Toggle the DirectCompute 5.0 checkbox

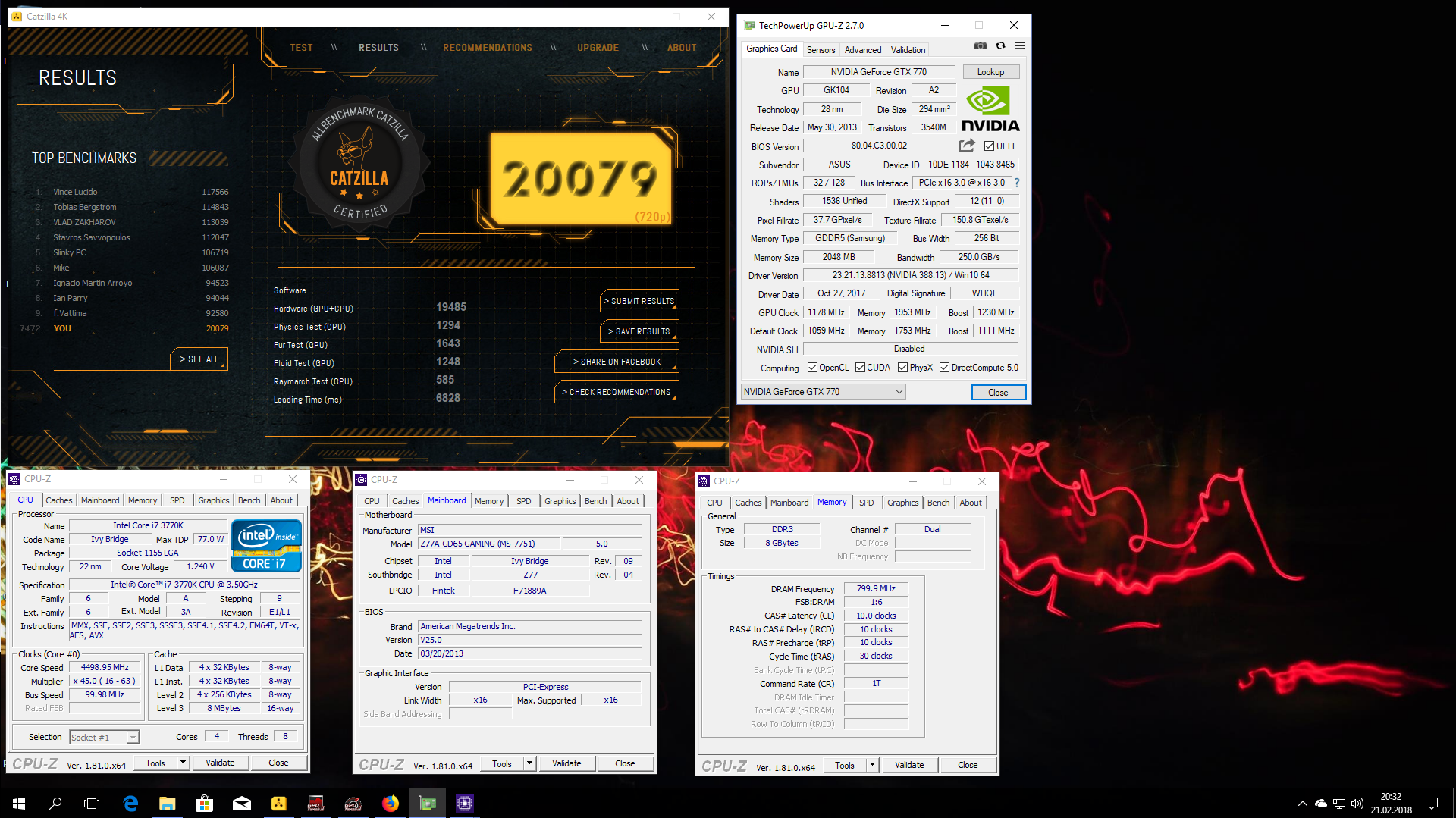tap(944, 368)
